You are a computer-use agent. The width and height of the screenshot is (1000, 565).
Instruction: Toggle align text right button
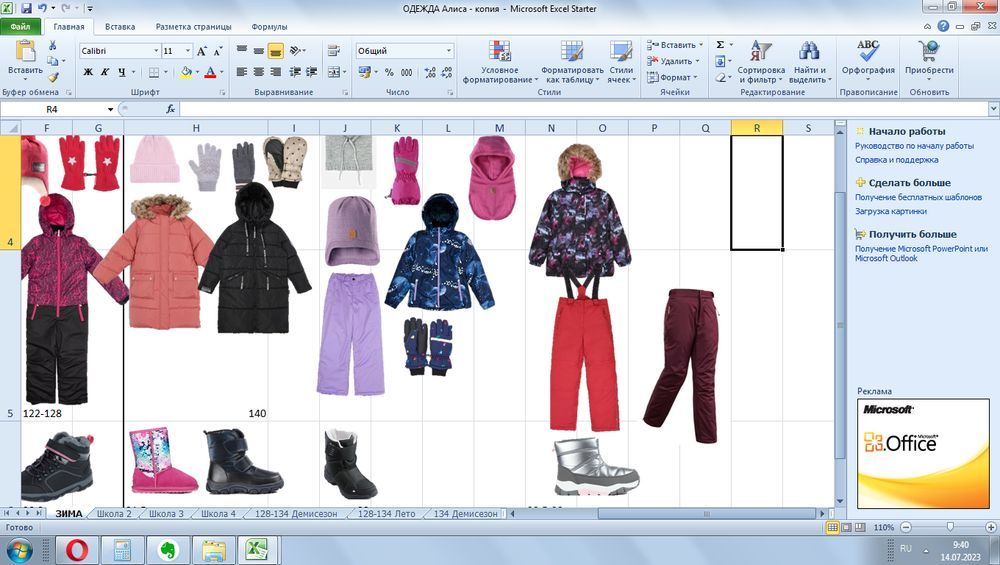click(x=276, y=72)
